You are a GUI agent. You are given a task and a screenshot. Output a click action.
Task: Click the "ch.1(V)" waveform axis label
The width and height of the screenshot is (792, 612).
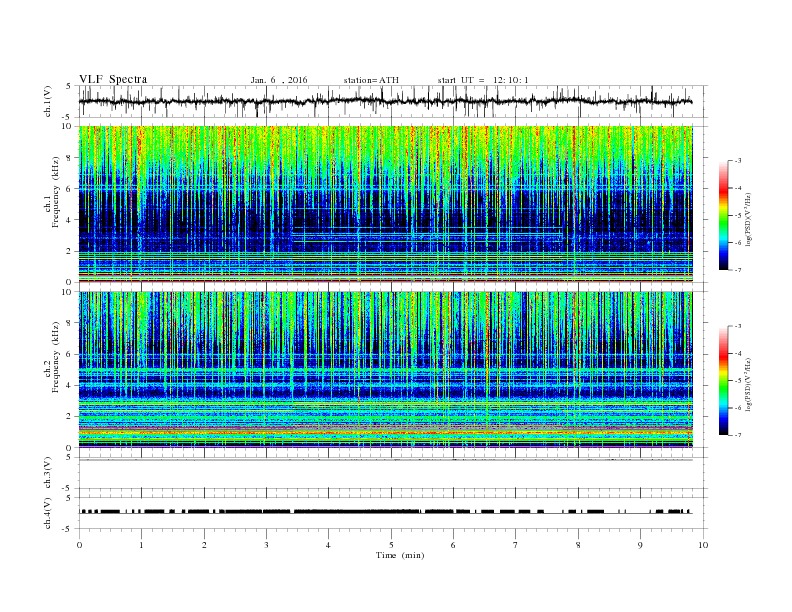[x=48, y=101]
